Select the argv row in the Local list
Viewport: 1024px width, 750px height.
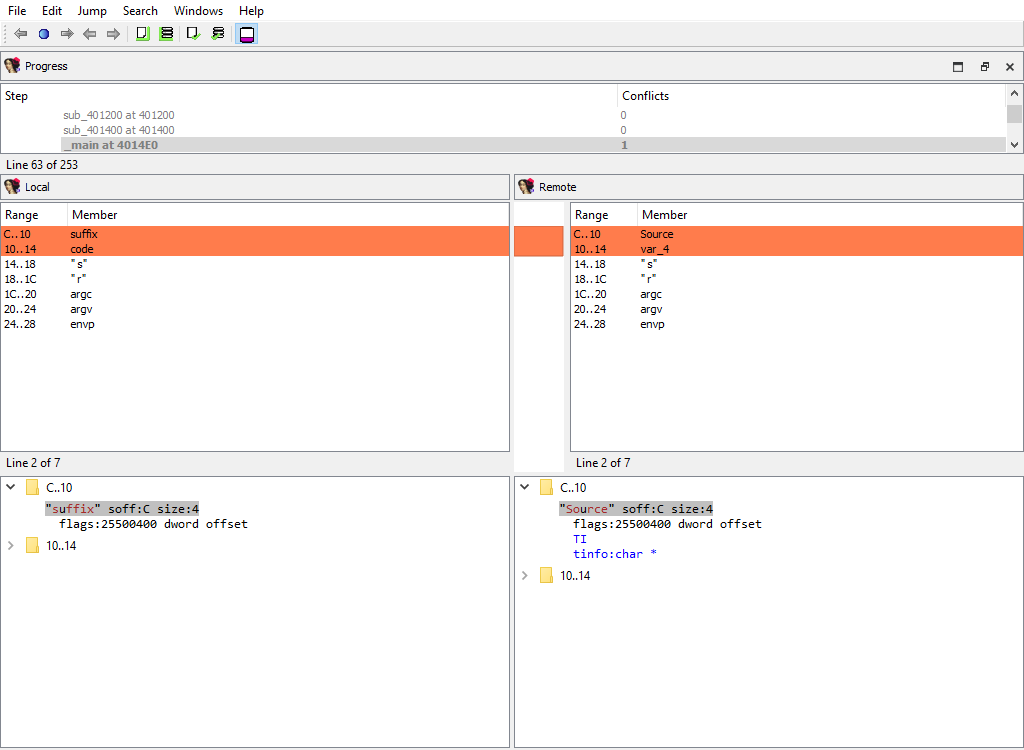(82, 309)
